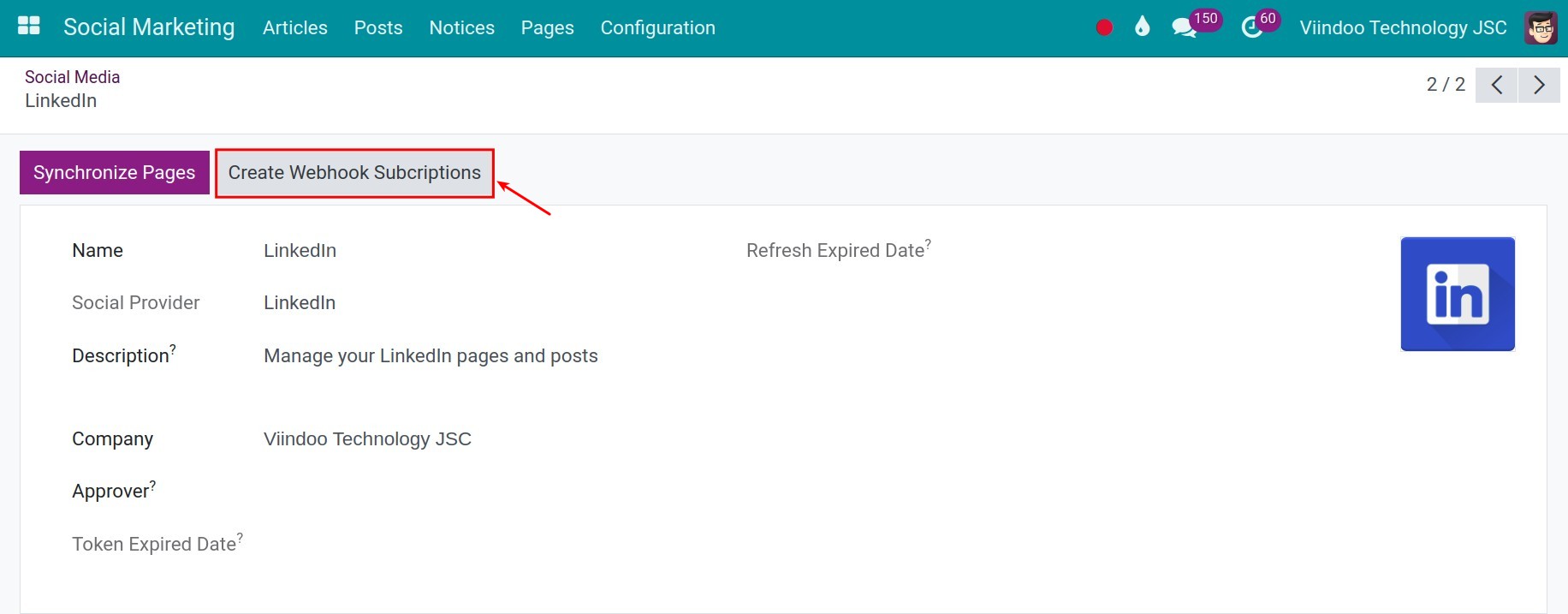The width and height of the screenshot is (1568, 614).
Task: Go back to Social Media breadcrumb
Action: tap(72, 77)
